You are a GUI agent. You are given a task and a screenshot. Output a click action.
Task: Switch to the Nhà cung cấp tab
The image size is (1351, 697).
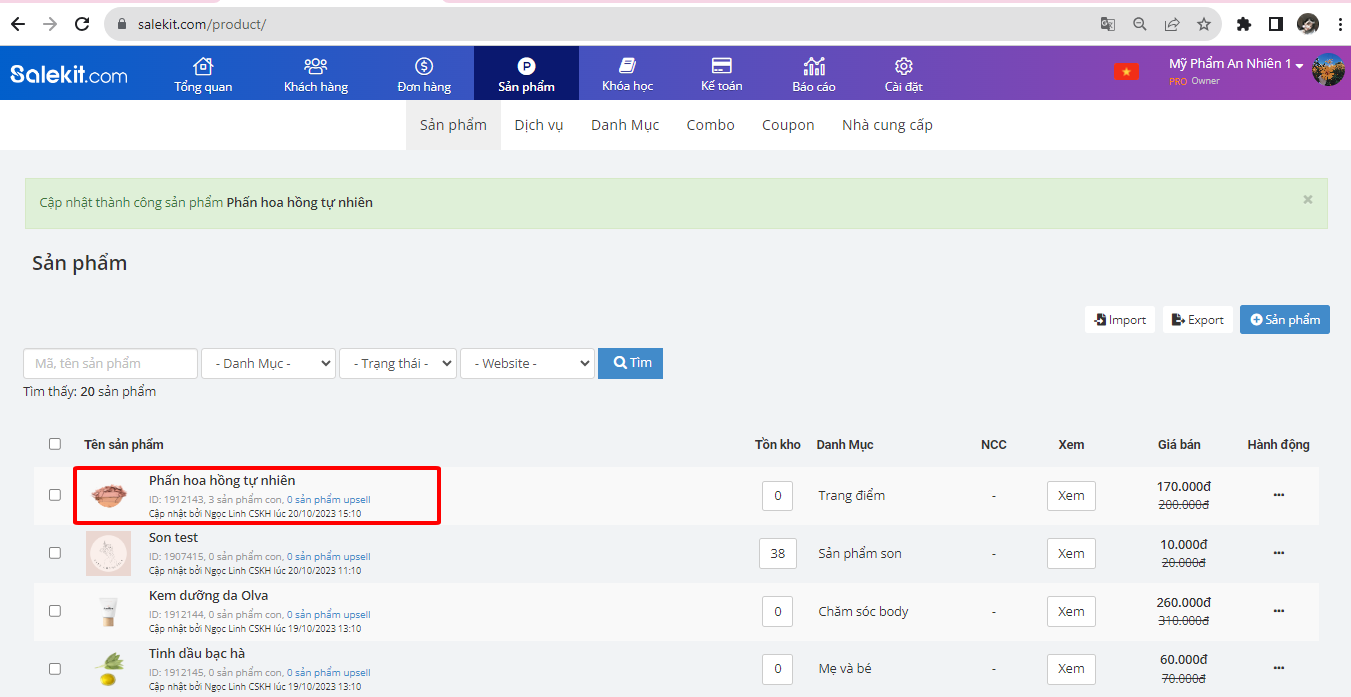[x=887, y=125]
